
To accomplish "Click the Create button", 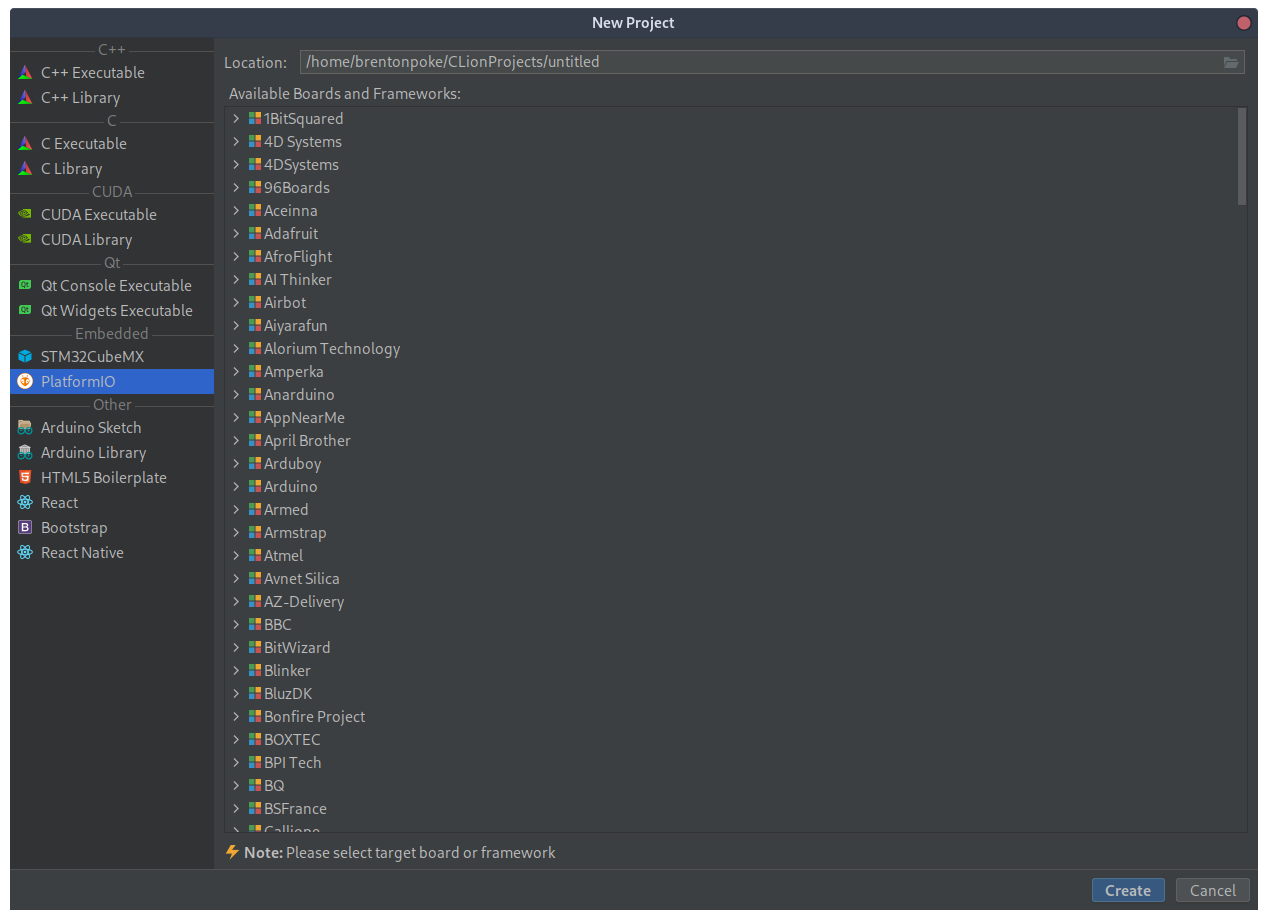I will point(1128,891).
